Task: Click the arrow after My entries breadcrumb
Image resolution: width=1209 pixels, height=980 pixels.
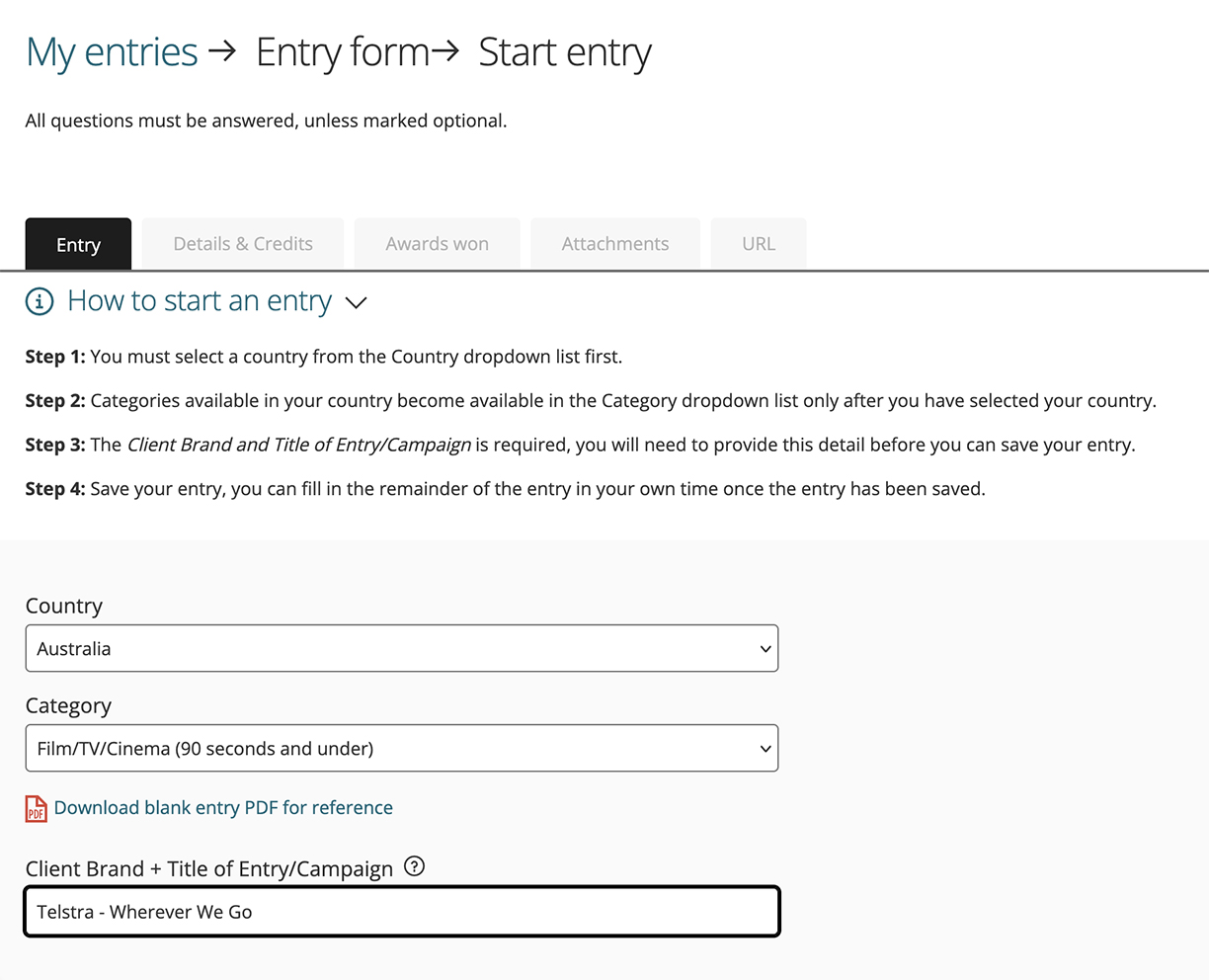Action: point(223,50)
